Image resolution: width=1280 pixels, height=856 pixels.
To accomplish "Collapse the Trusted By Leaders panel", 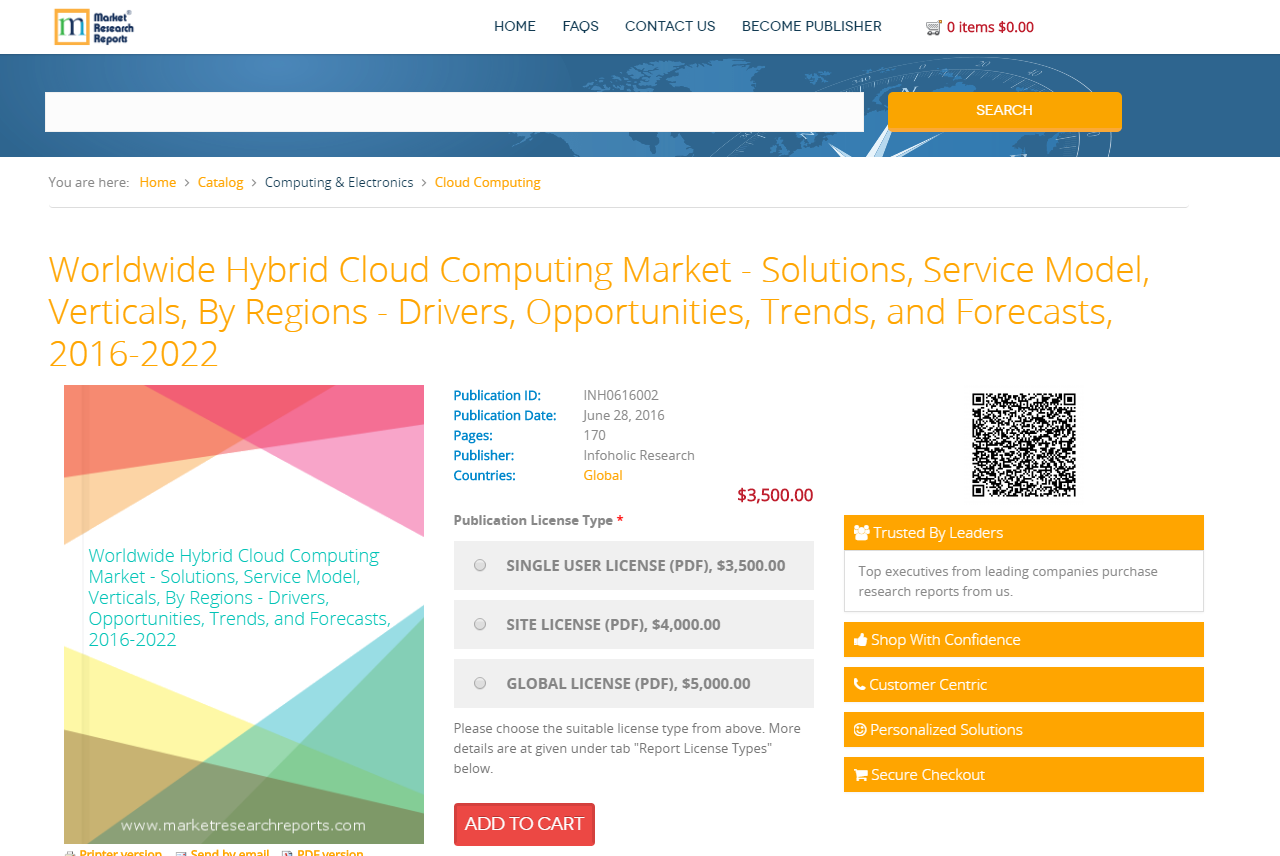I will coord(1024,533).
